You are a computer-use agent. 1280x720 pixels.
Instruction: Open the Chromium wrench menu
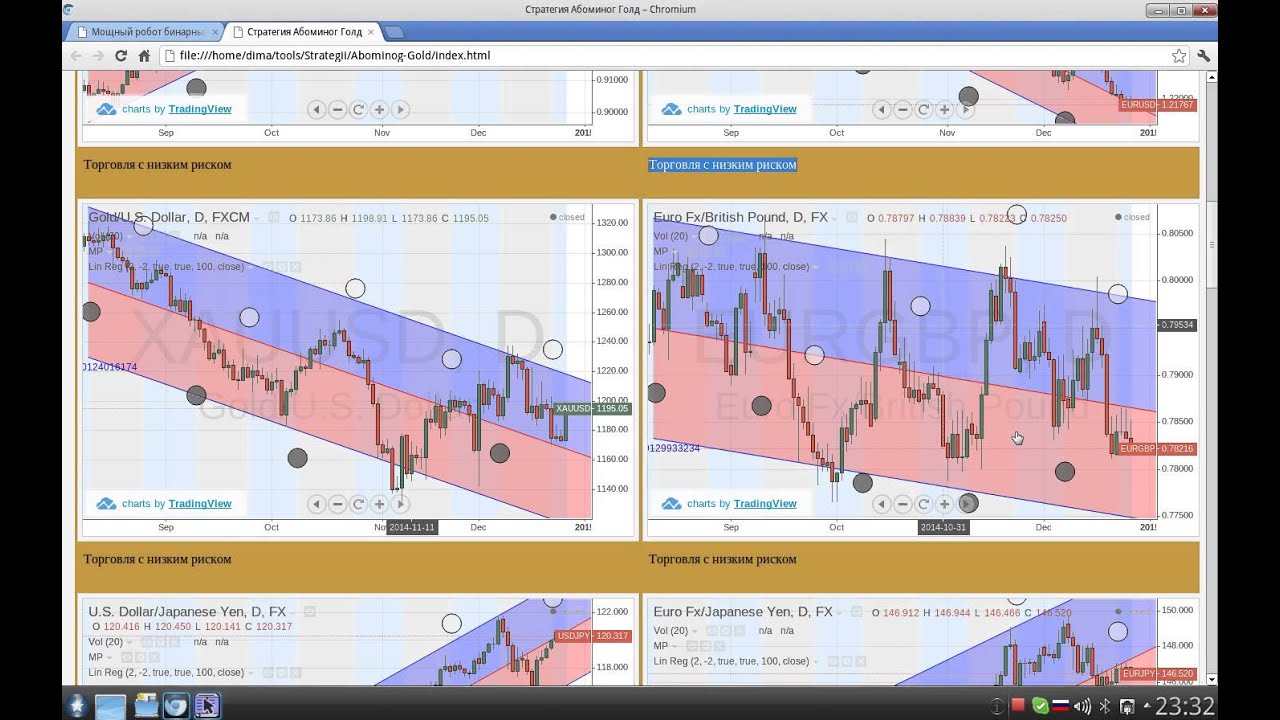(1204, 56)
